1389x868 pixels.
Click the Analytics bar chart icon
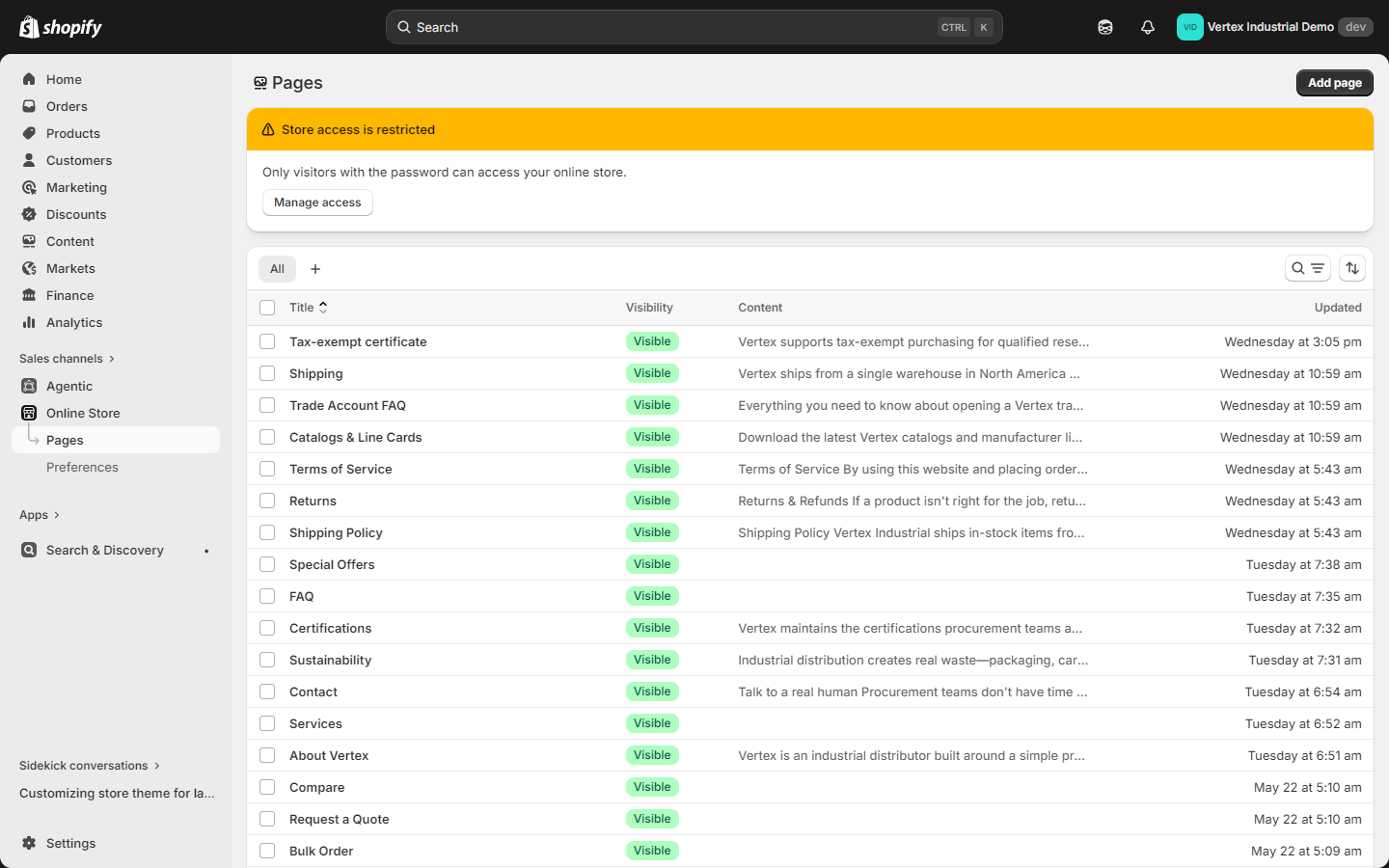(29, 322)
